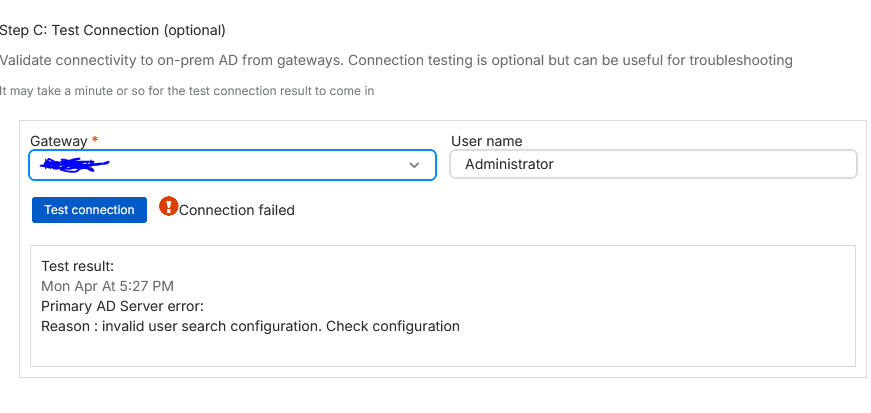Click the red required asterisk beside Gateway

click(x=95, y=140)
